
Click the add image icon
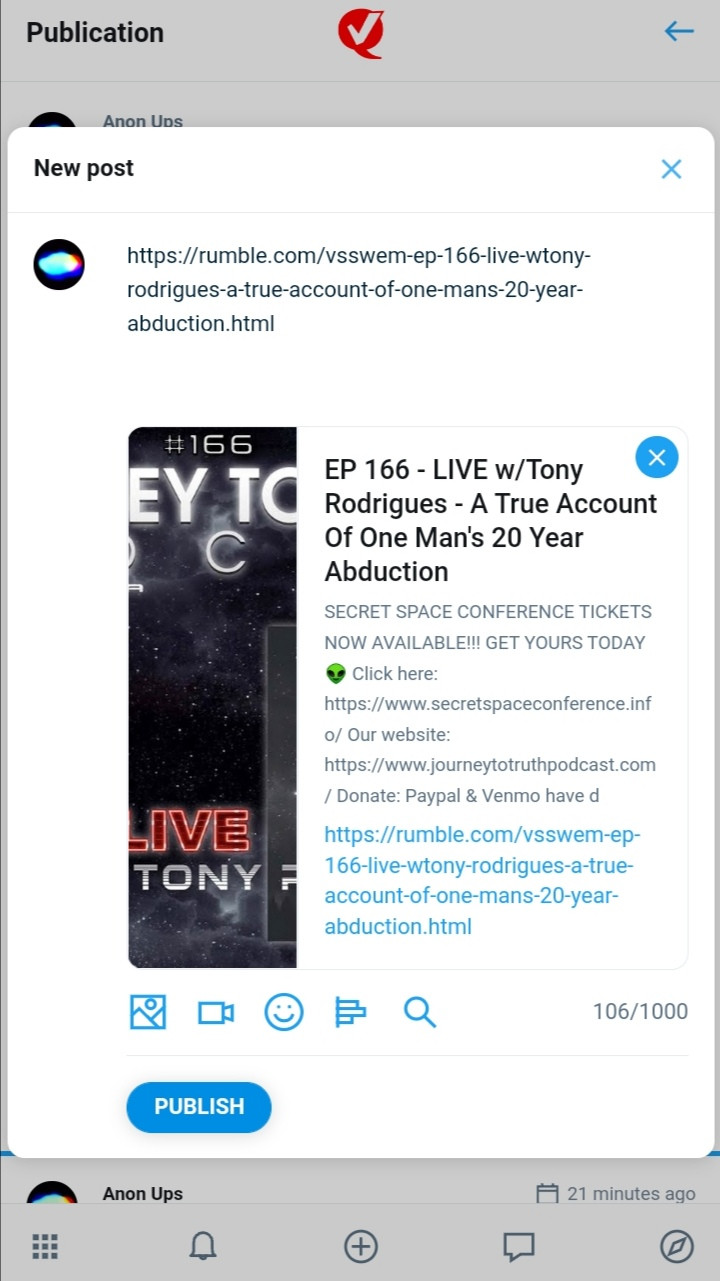pyautogui.click(x=148, y=1013)
